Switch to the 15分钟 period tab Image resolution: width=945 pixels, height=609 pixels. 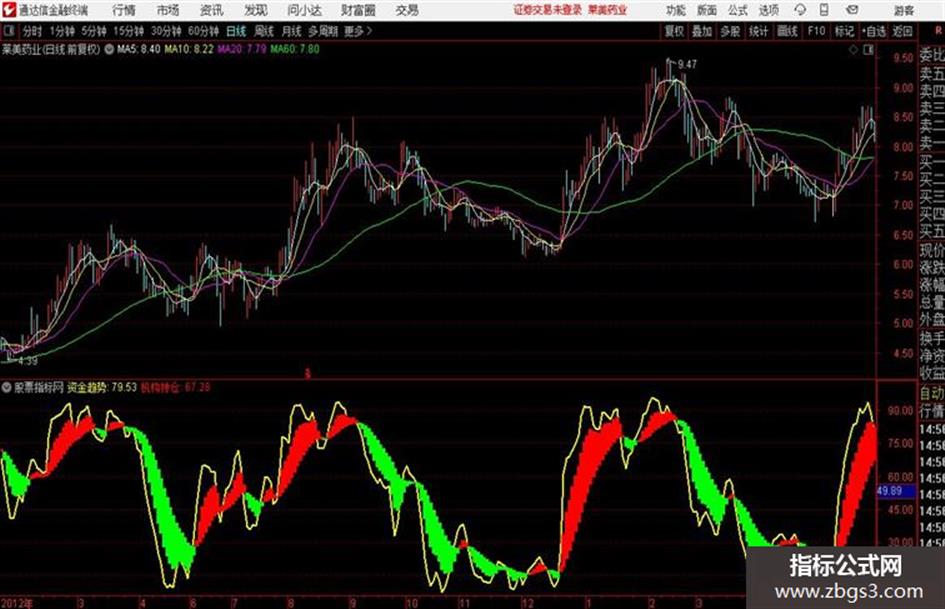click(x=129, y=31)
